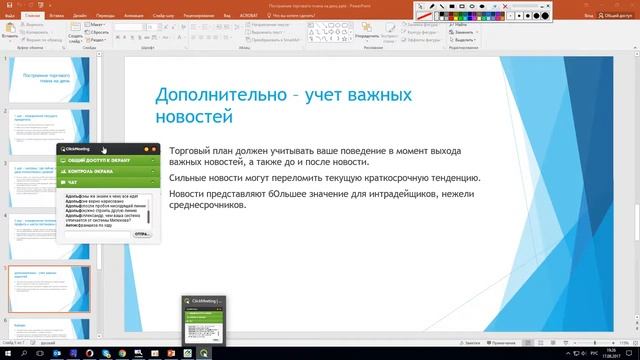Expand 'Контроль экрана' section in ClickMeeting
The image size is (640, 360).
coord(108,171)
